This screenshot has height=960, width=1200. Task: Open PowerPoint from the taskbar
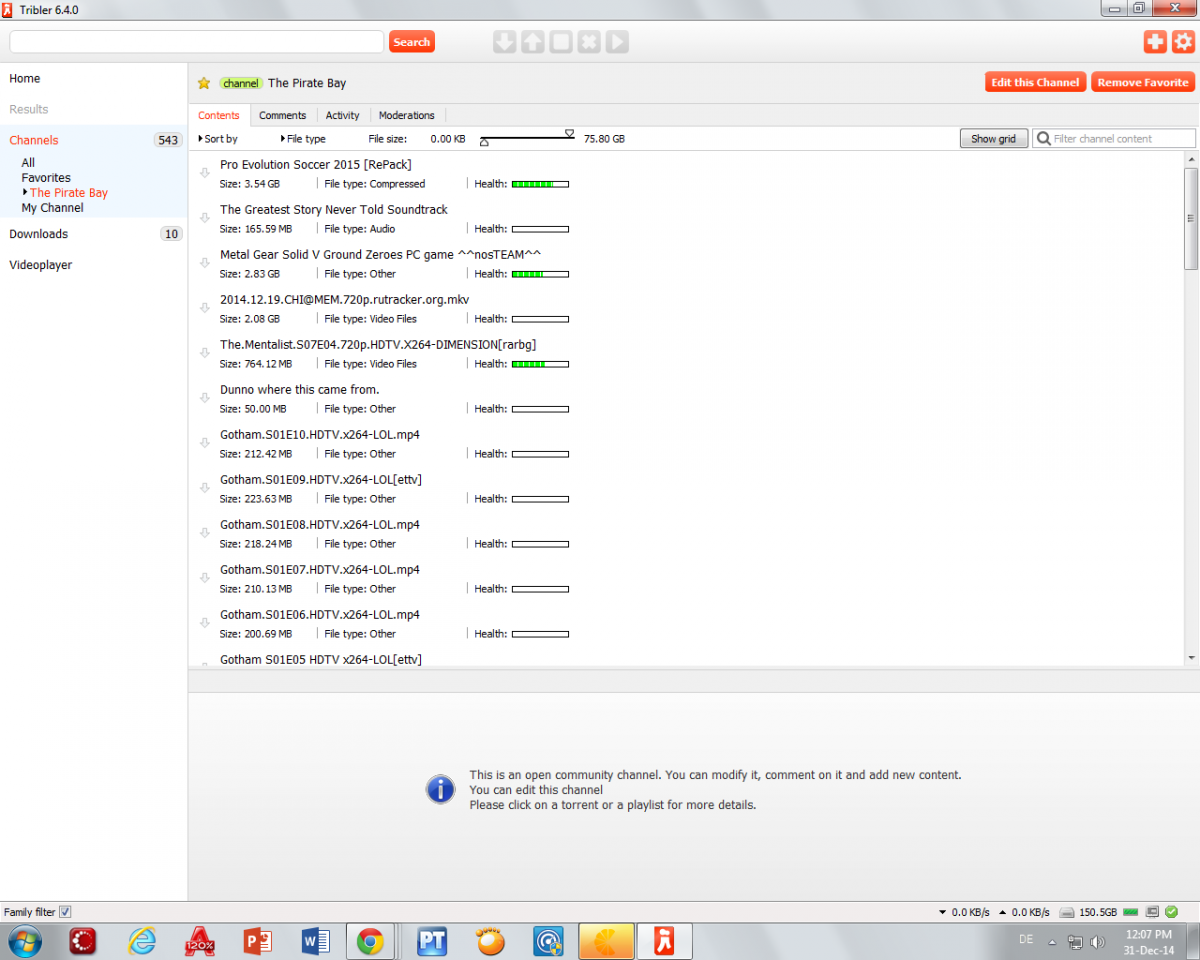pos(257,941)
